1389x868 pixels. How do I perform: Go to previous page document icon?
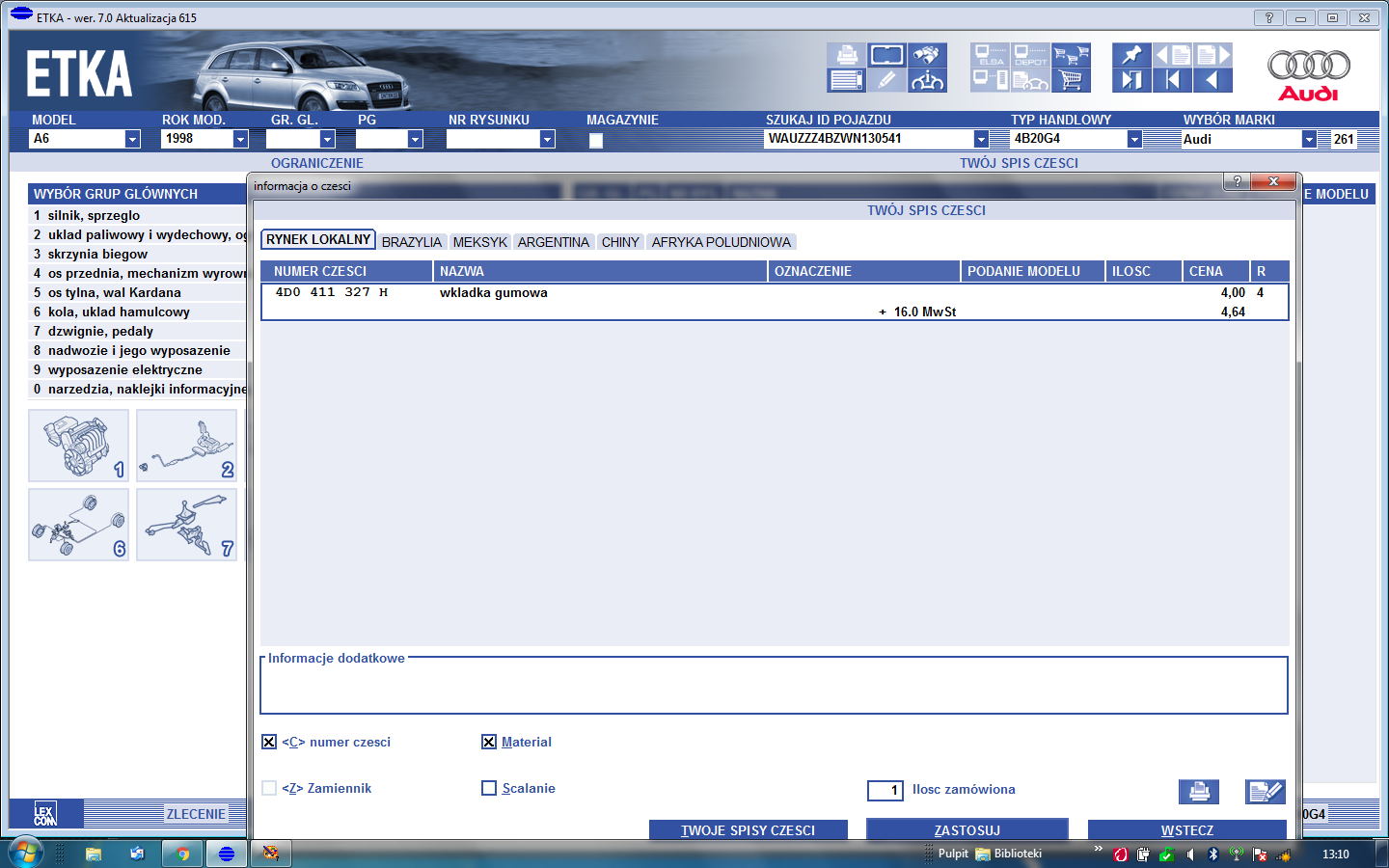1172,55
